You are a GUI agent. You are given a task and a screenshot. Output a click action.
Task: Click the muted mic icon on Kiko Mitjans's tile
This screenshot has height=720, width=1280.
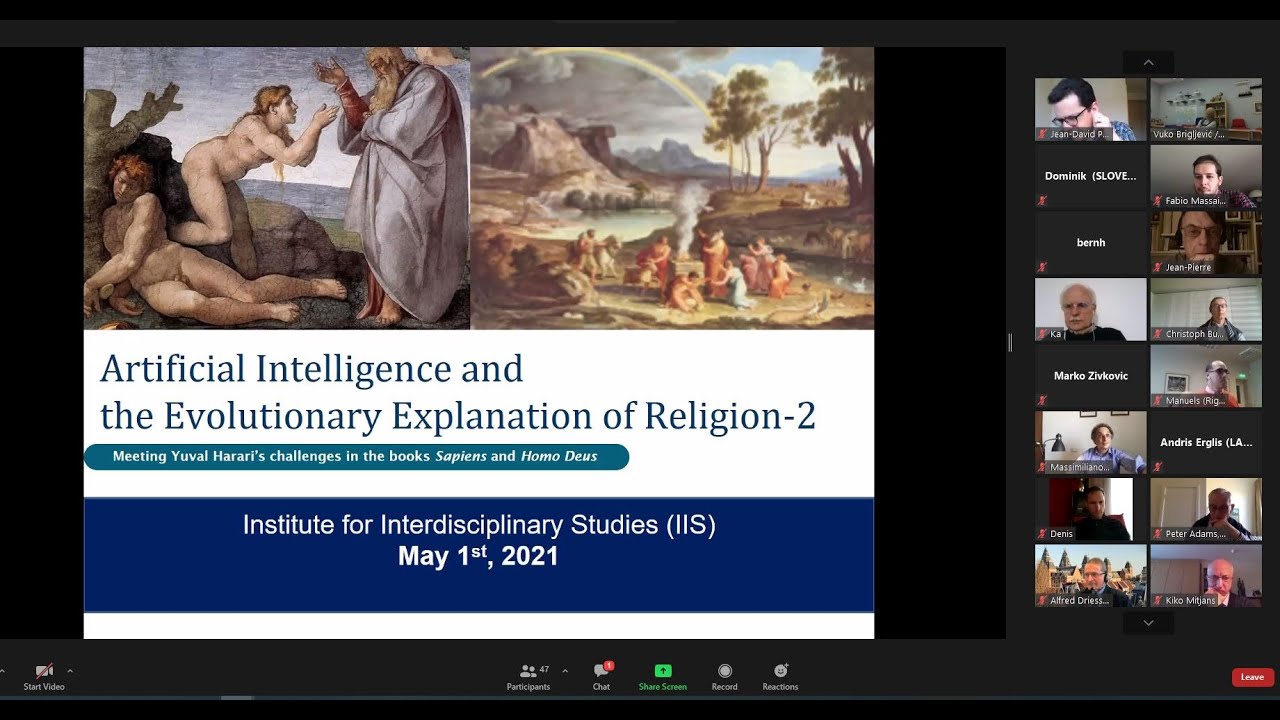coord(1157,600)
